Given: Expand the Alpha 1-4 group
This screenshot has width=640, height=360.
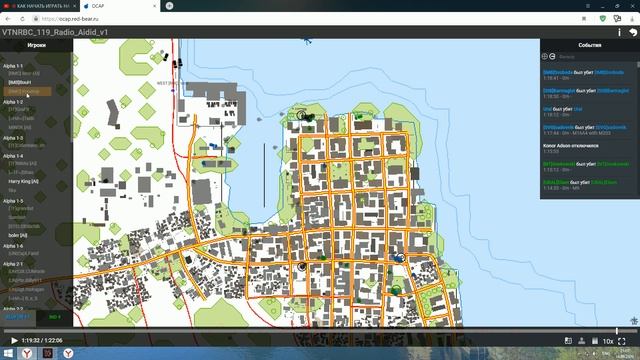Looking at the screenshot, I should (13, 156).
